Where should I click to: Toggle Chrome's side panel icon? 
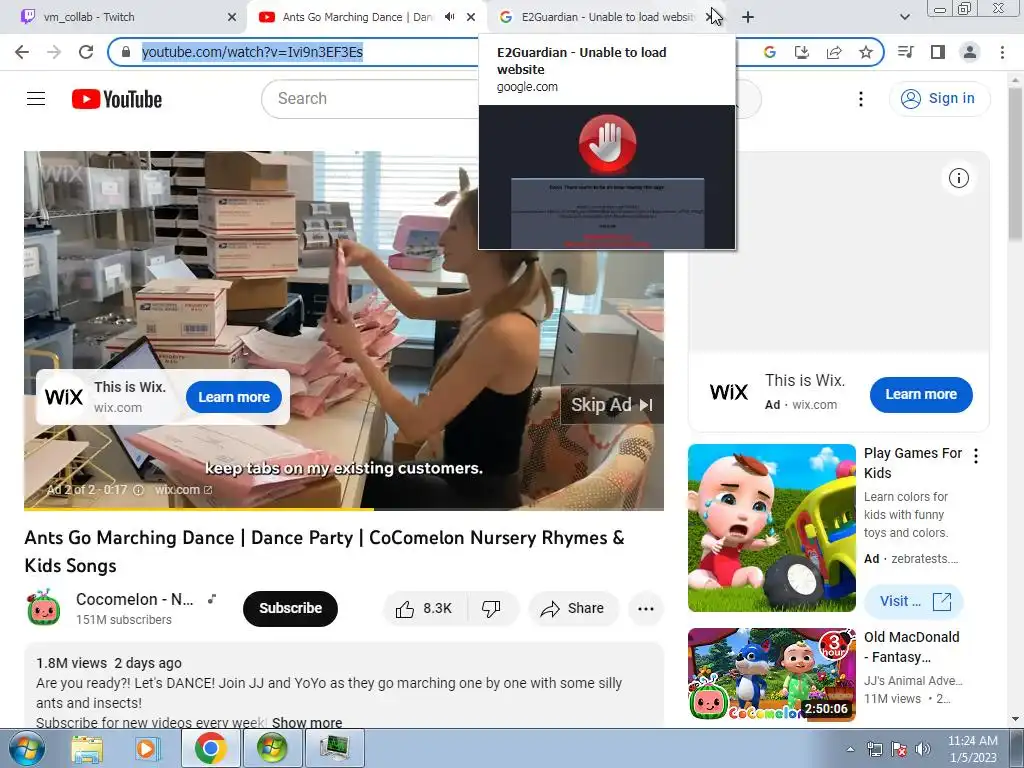pos(938,52)
